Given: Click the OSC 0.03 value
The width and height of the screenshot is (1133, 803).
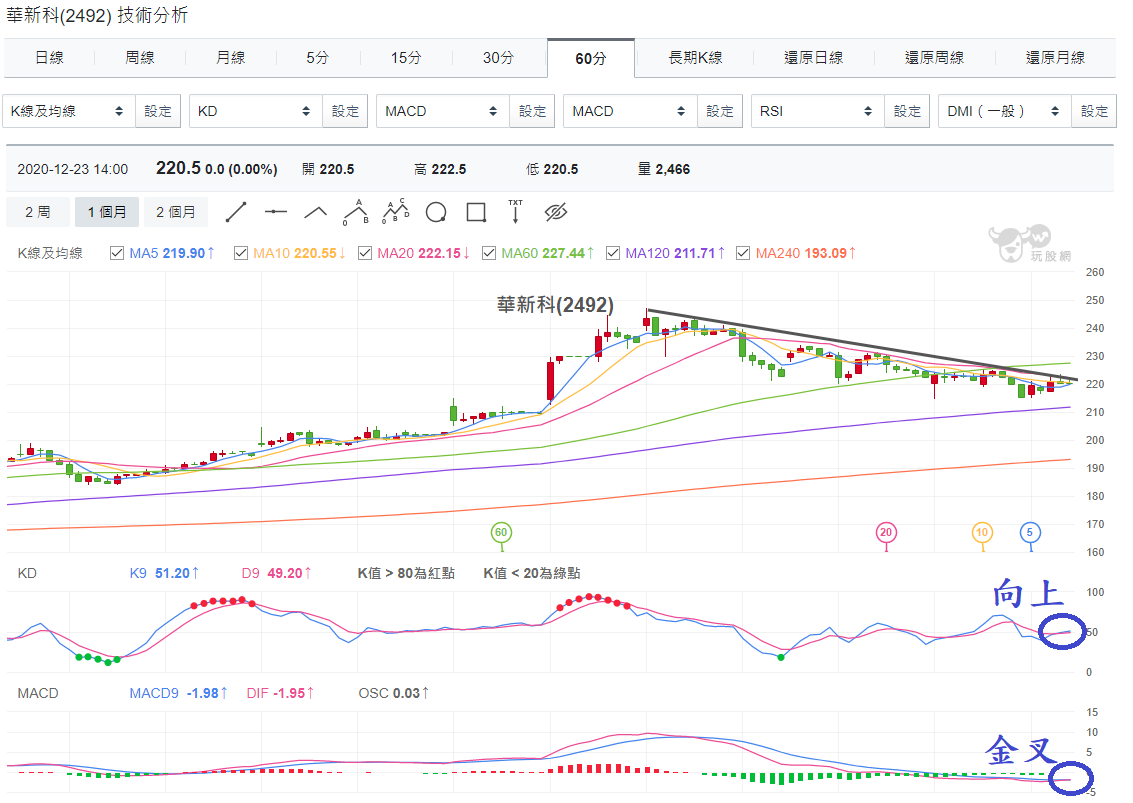Looking at the screenshot, I should pyautogui.click(x=394, y=693).
